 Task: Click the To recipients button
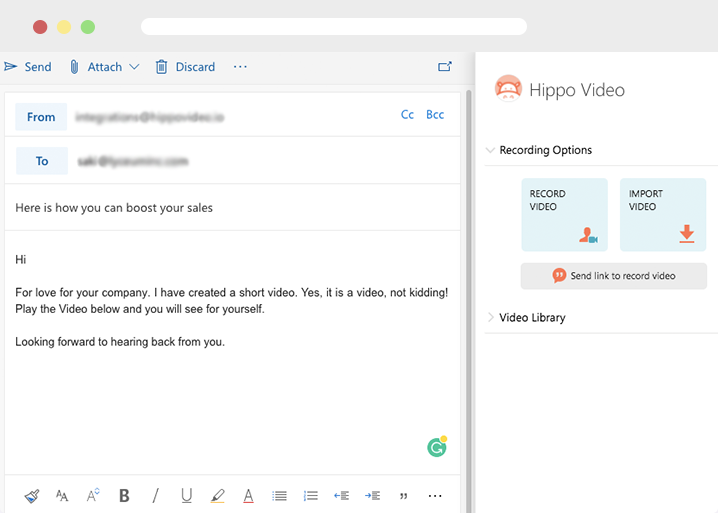click(42, 161)
